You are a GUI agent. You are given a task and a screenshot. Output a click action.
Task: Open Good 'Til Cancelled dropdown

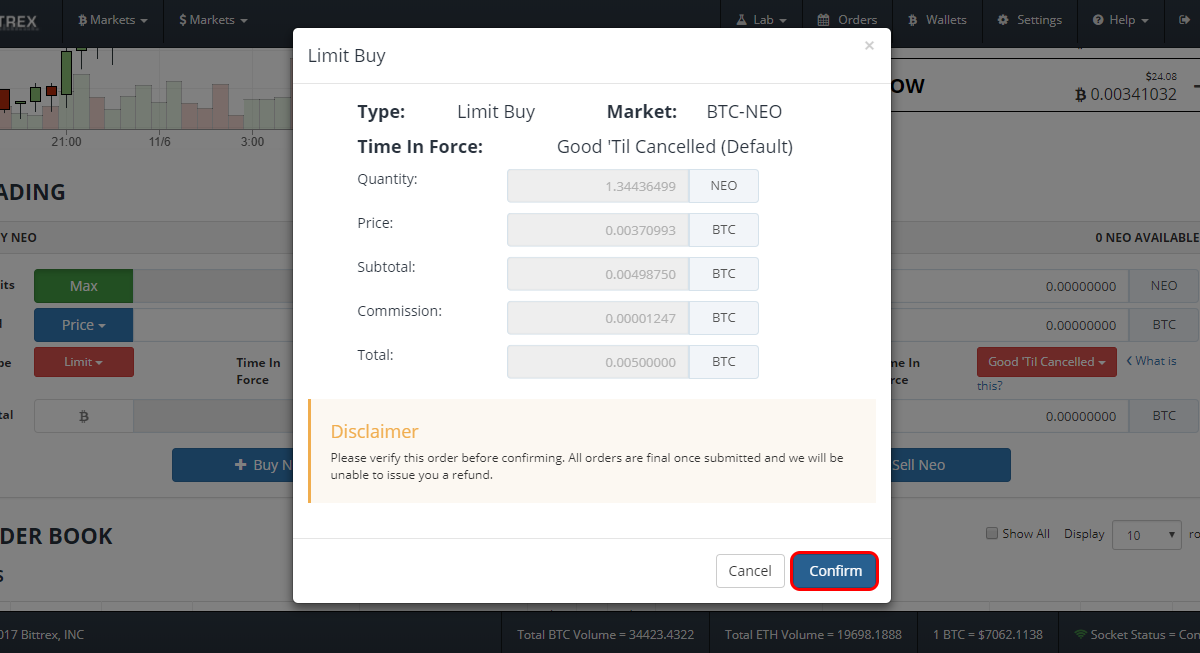pos(1047,362)
